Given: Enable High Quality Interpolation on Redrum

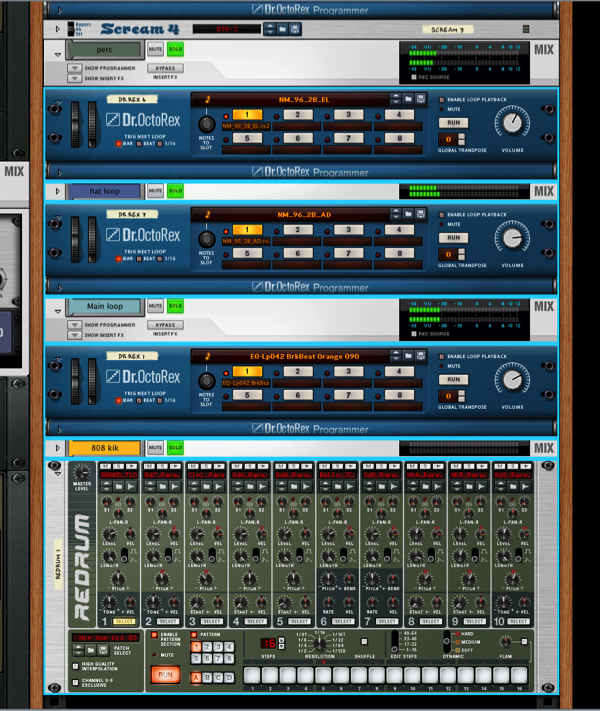Looking at the screenshot, I should pyautogui.click(x=76, y=666).
